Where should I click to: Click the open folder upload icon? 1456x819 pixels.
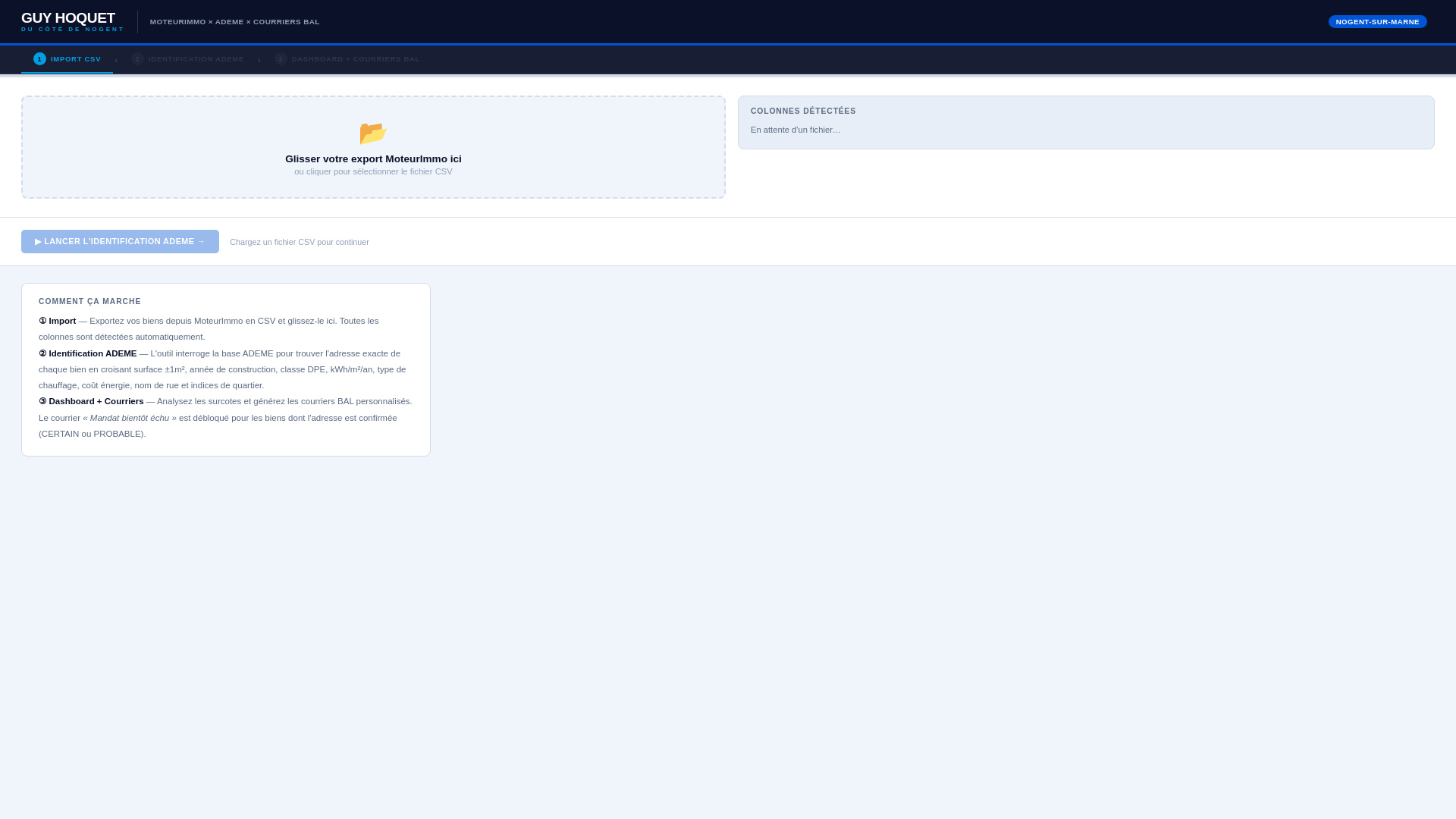pos(373,133)
